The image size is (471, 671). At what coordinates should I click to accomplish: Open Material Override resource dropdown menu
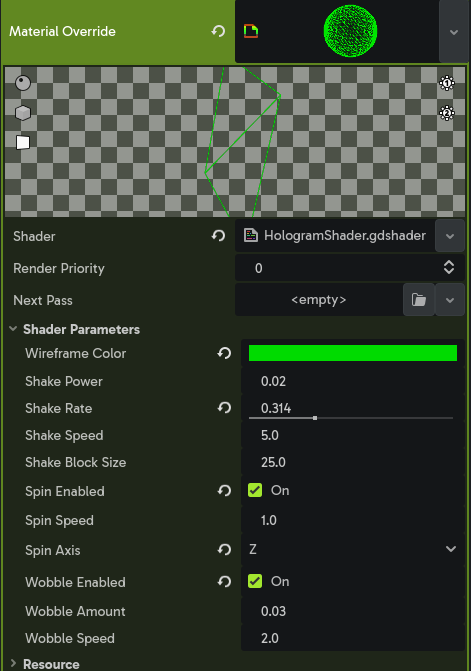[454, 32]
